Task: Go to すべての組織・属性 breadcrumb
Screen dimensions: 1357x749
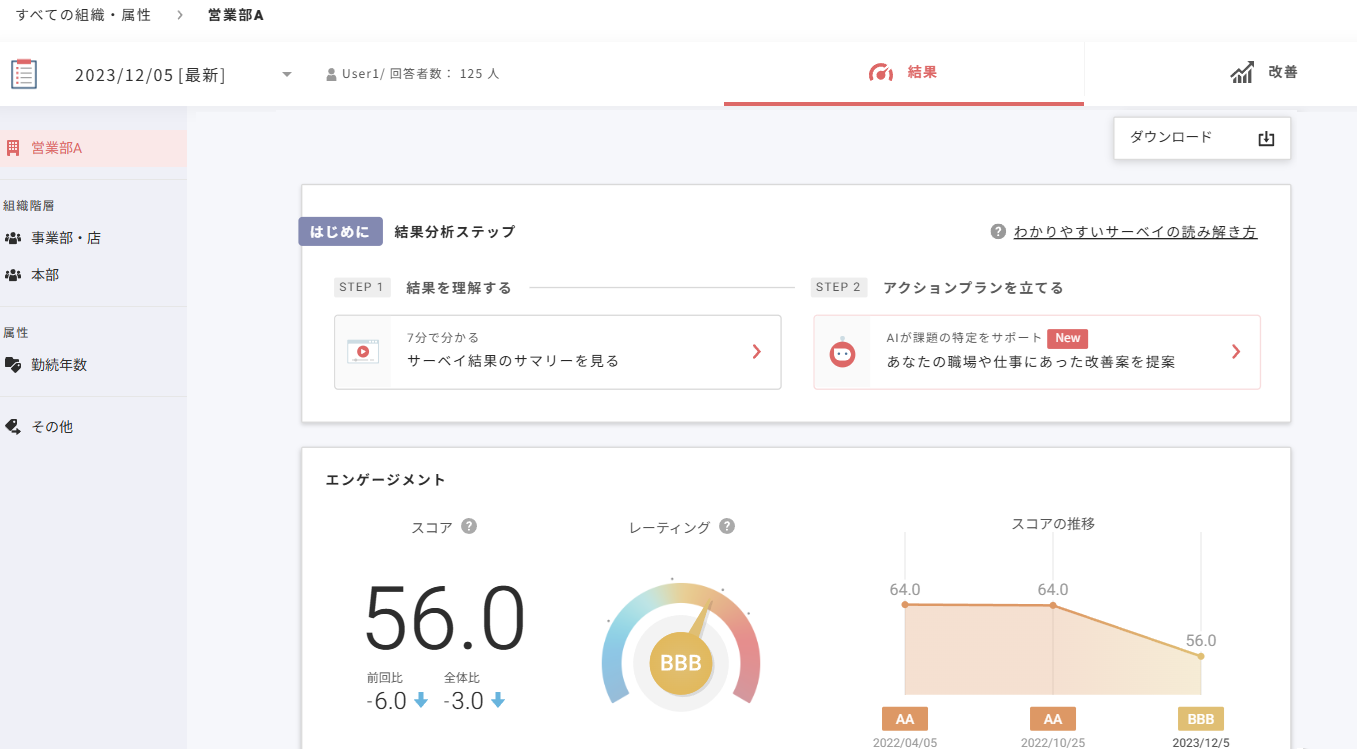Action: [x=83, y=15]
